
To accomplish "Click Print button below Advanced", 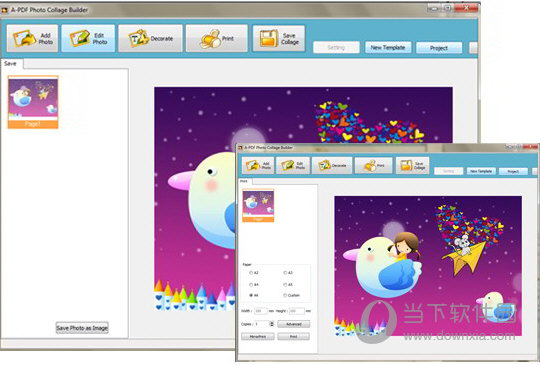I will (293, 336).
